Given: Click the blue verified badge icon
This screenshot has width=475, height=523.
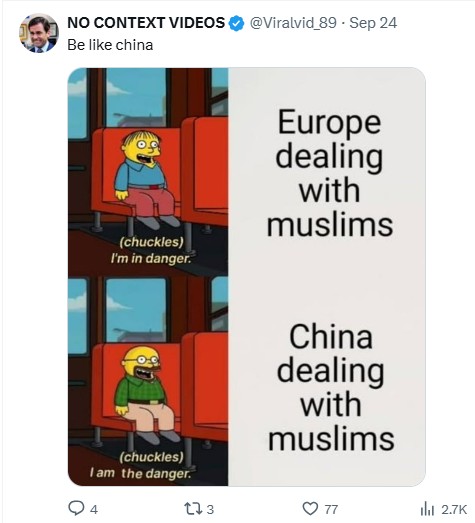Looking at the screenshot, I should [x=236, y=23].
